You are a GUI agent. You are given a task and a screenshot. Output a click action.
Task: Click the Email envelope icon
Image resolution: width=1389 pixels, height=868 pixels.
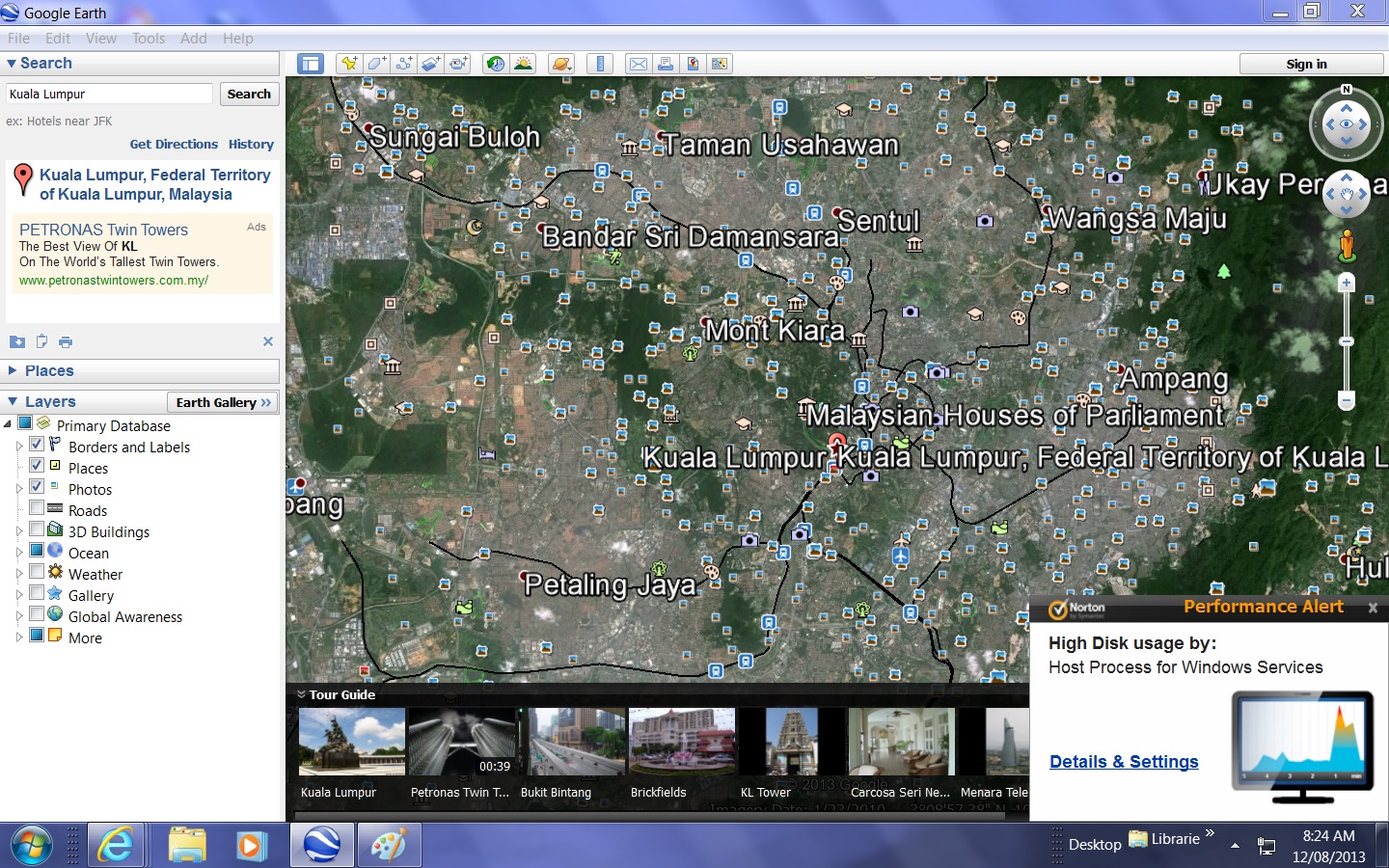639,64
